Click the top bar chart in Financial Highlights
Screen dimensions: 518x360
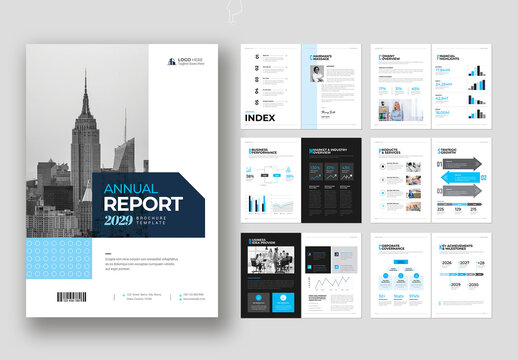tap(477, 71)
